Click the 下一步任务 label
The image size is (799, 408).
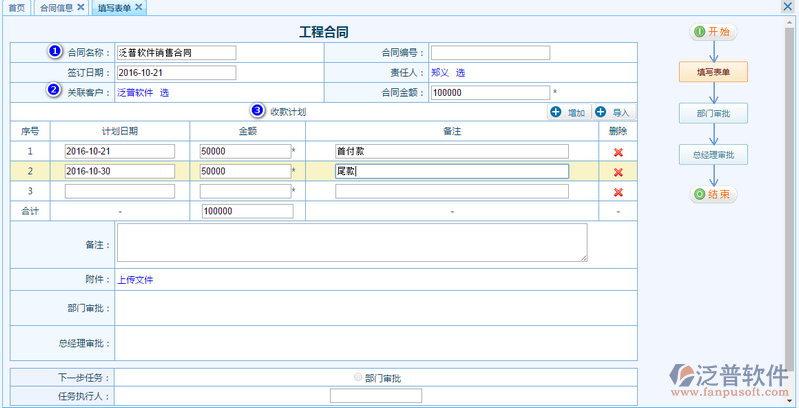pos(84,377)
